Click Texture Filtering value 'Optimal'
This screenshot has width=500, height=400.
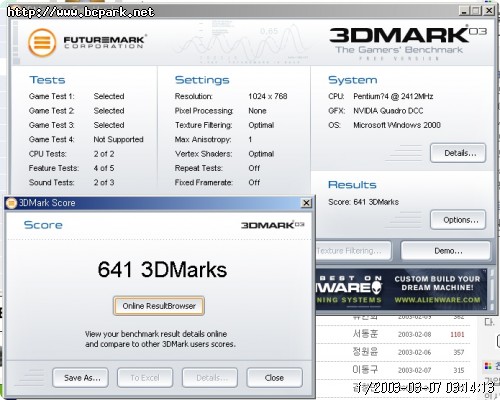point(261,125)
